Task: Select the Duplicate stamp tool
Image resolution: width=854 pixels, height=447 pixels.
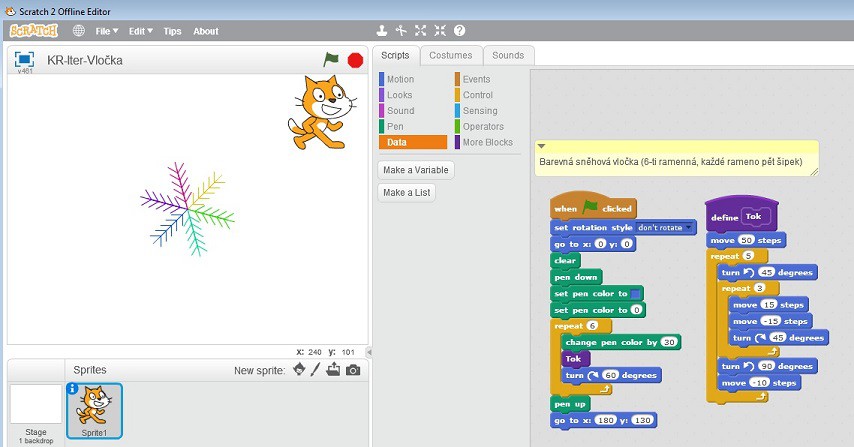Action: 382,30
